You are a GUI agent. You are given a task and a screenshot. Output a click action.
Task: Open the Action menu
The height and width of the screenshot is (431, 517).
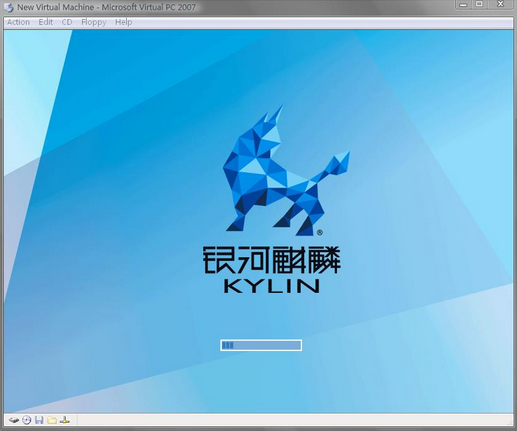pos(18,22)
